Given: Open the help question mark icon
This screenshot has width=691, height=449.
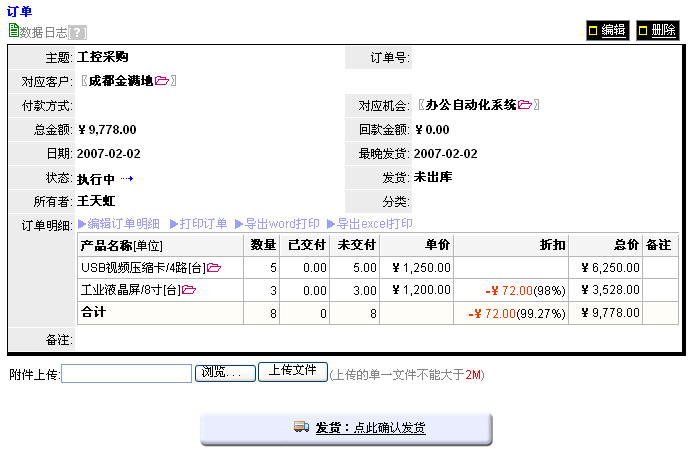Looking at the screenshot, I should (78, 33).
